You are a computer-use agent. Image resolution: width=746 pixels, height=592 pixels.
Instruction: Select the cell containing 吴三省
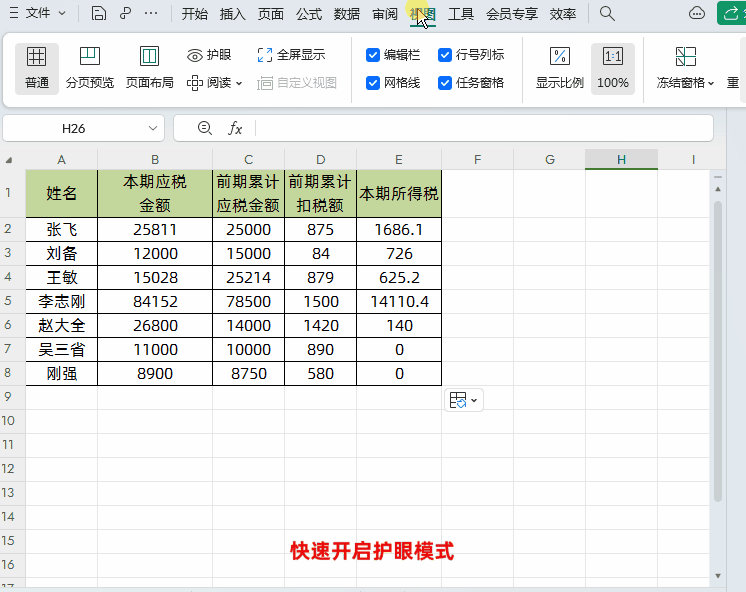[61, 350]
